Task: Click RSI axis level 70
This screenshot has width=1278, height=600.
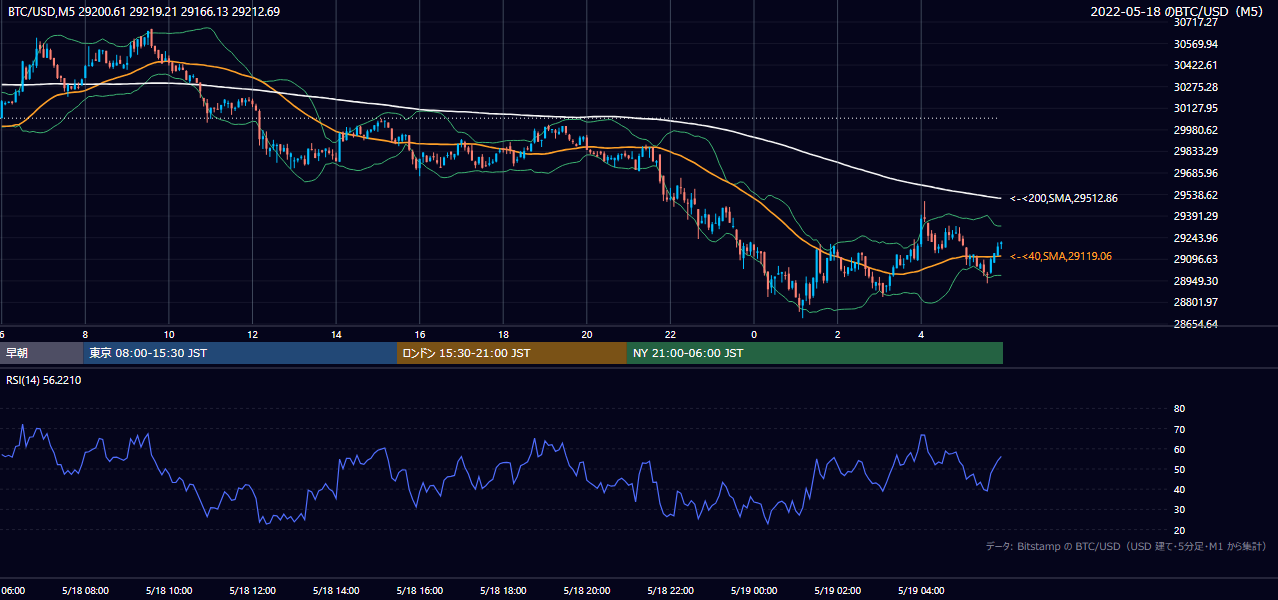Action: (1180, 429)
